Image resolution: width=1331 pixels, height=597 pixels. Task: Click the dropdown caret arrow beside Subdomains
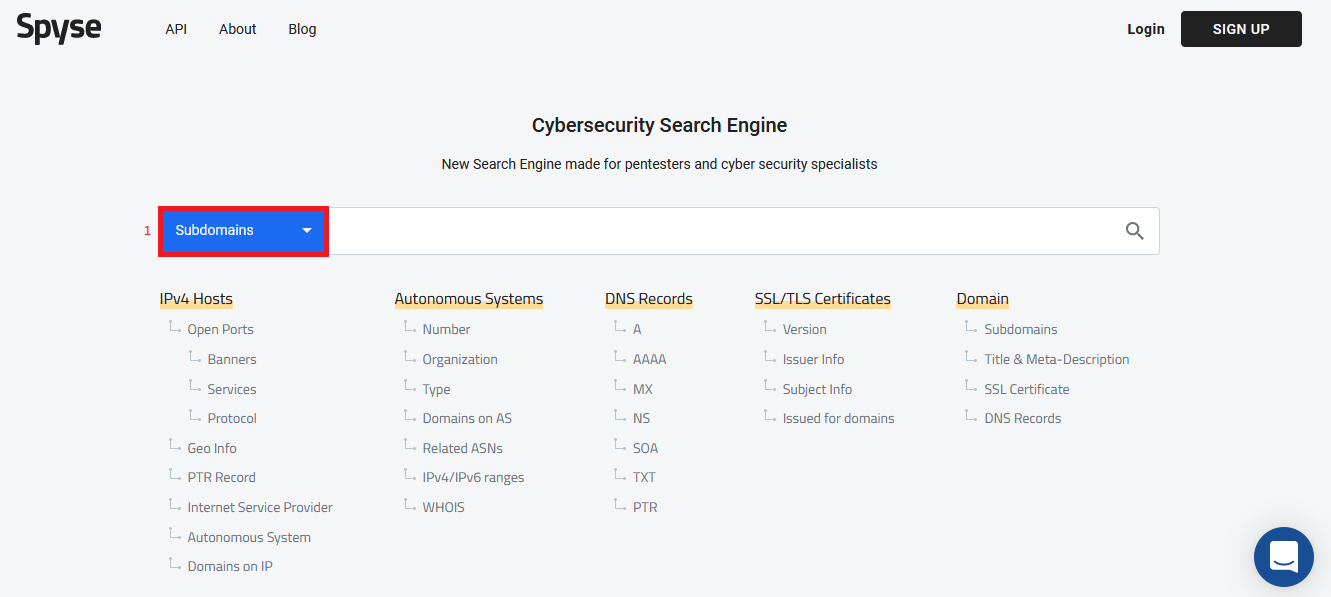(307, 231)
